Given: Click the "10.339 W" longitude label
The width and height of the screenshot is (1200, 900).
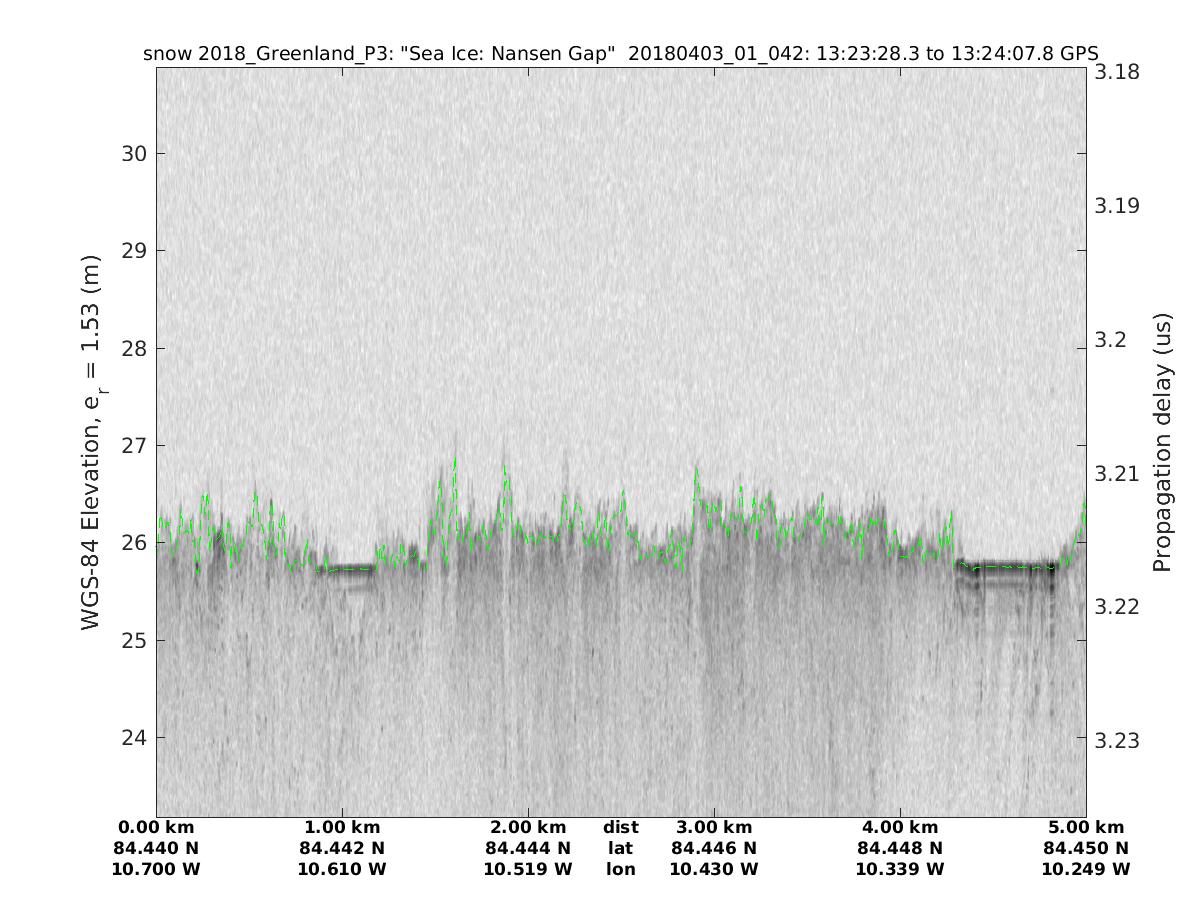Looking at the screenshot, I should coord(900,869).
